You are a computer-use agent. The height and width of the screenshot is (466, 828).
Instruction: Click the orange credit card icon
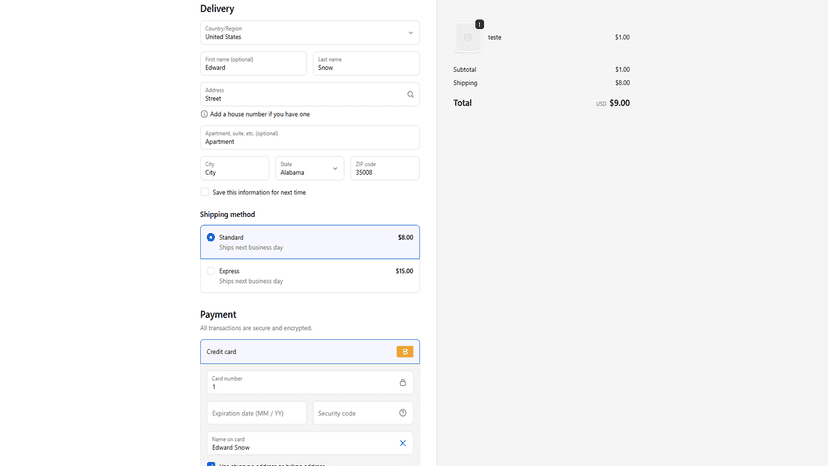(405, 352)
